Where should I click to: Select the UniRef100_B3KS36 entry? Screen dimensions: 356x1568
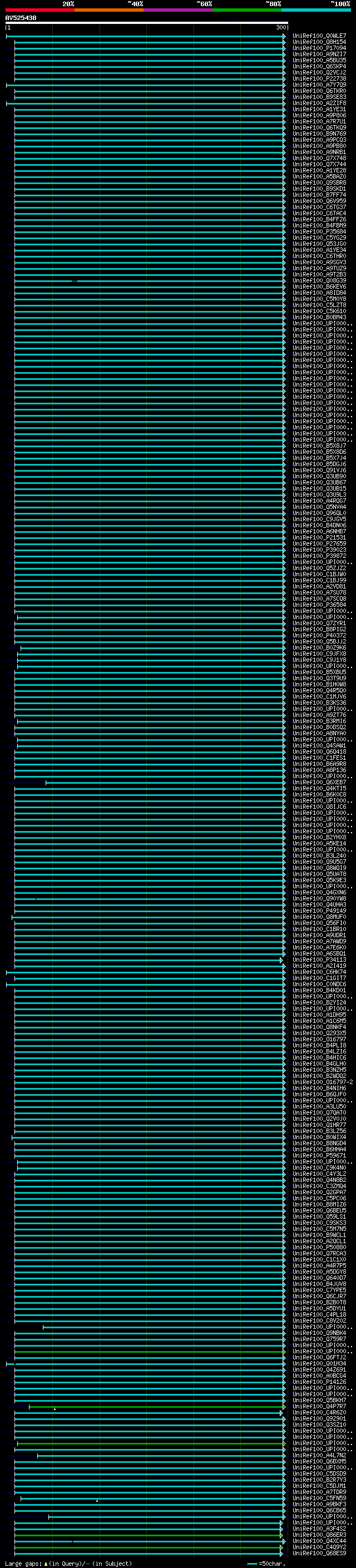[319, 703]
